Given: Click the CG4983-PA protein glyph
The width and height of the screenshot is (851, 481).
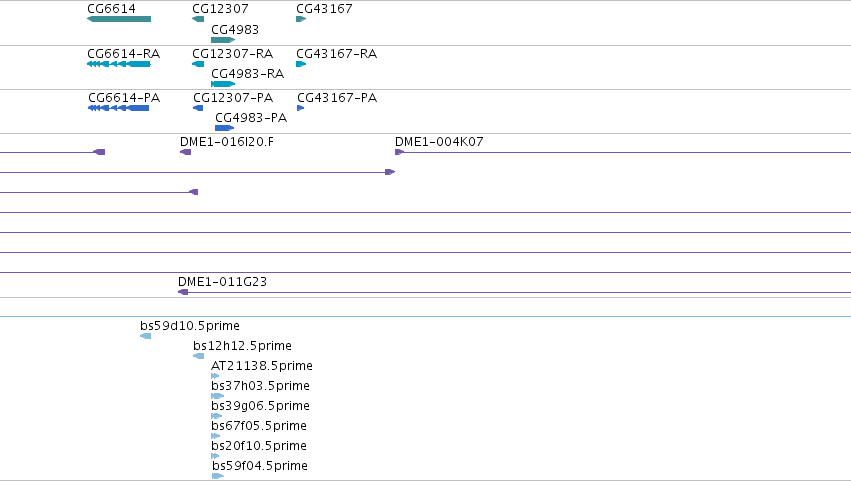Looking at the screenshot, I should tap(225, 128).
